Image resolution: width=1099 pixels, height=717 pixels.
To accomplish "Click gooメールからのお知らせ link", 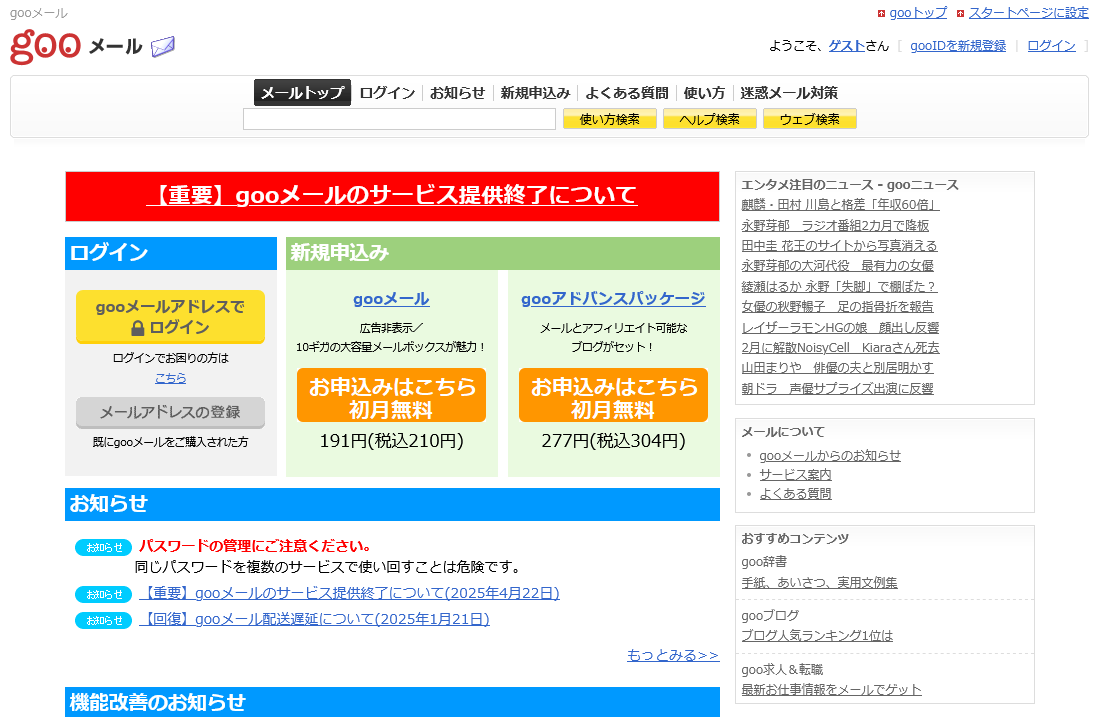I will coord(830,456).
